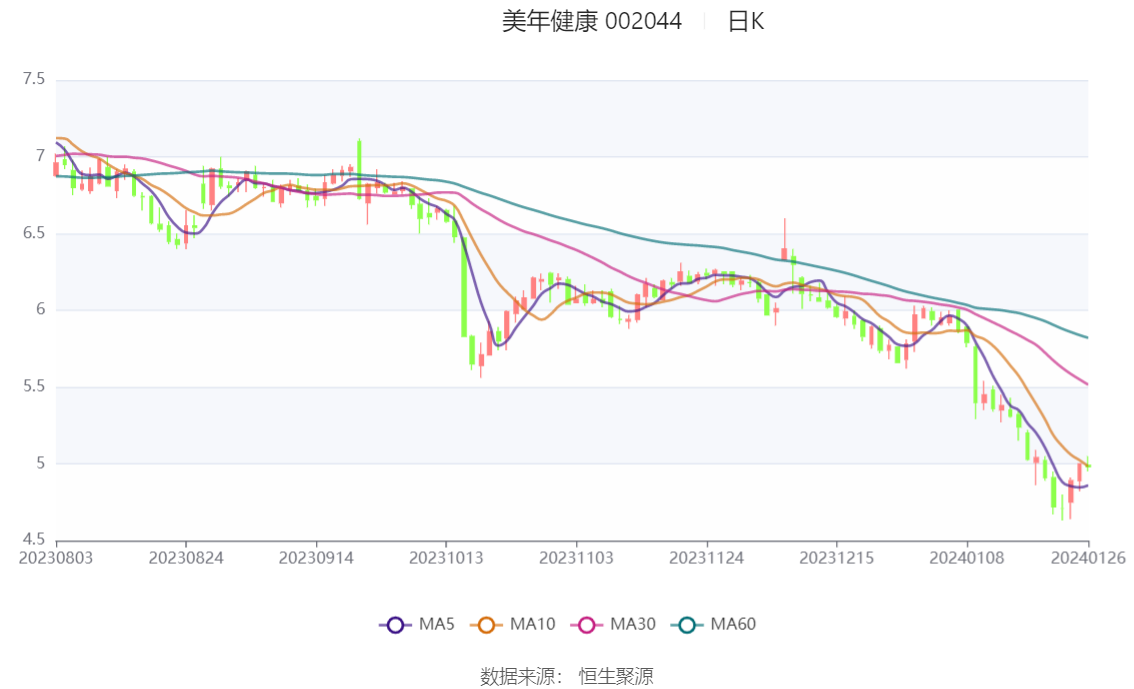Click y-axis value 5.5
This screenshot has height=689, width=1134.
pos(34,387)
